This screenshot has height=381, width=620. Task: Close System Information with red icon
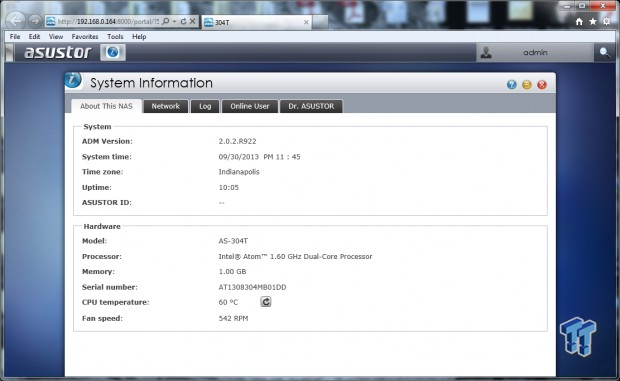(542, 85)
